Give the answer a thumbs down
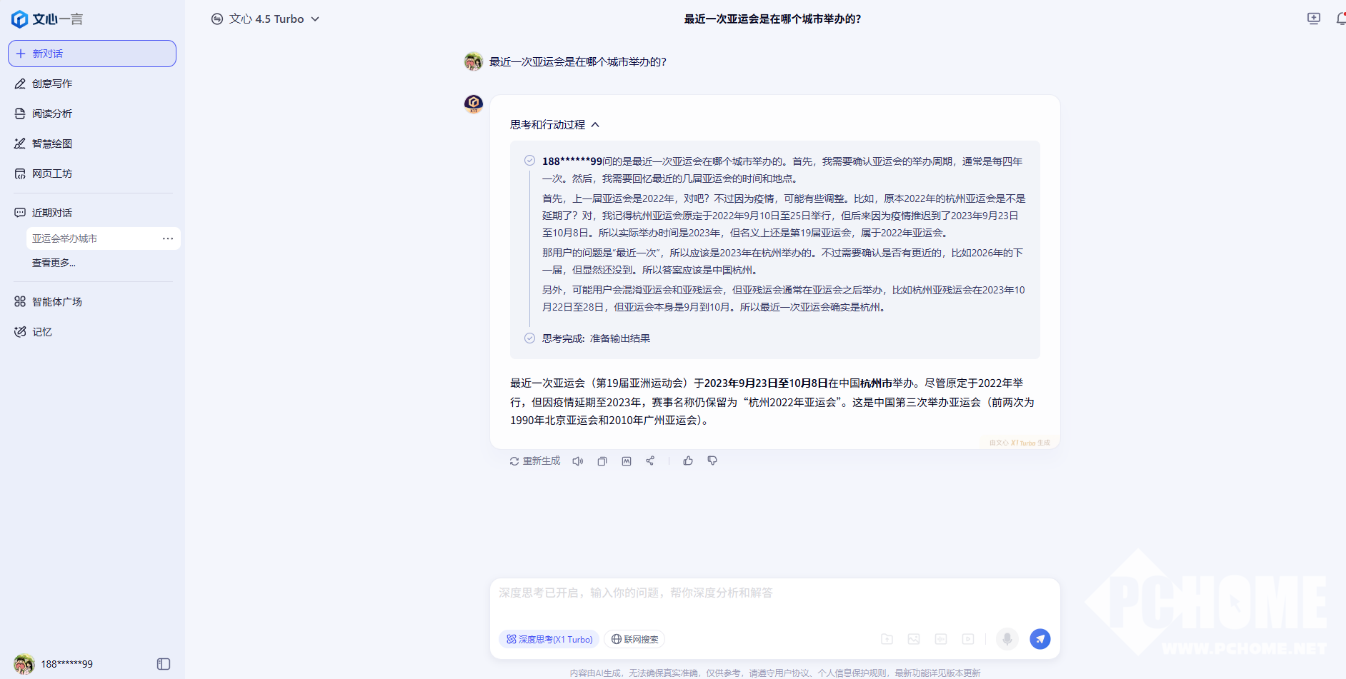1346x679 pixels. (712, 461)
